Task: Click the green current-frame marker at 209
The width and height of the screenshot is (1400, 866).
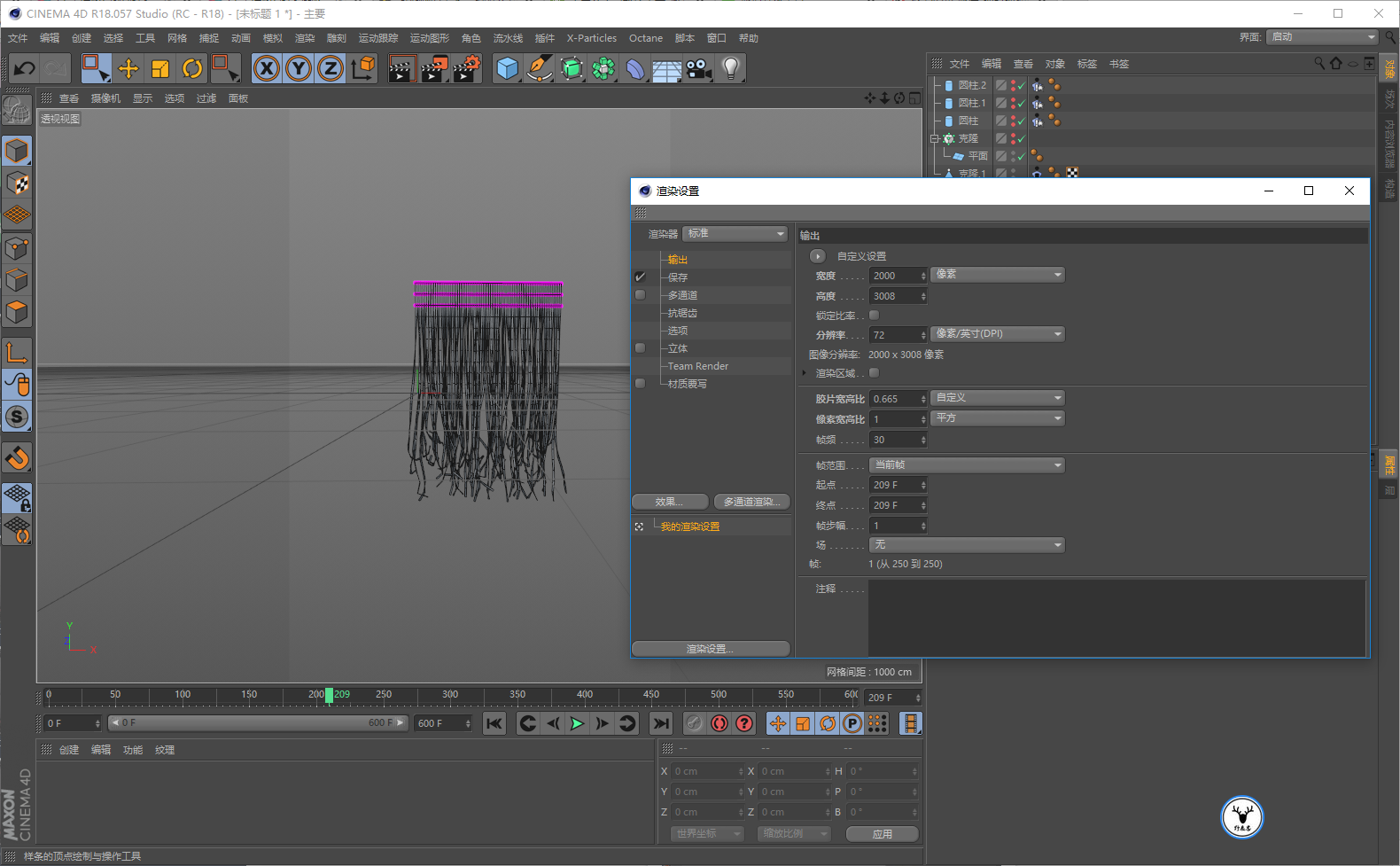Action: pyautogui.click(x=330, y=696)
